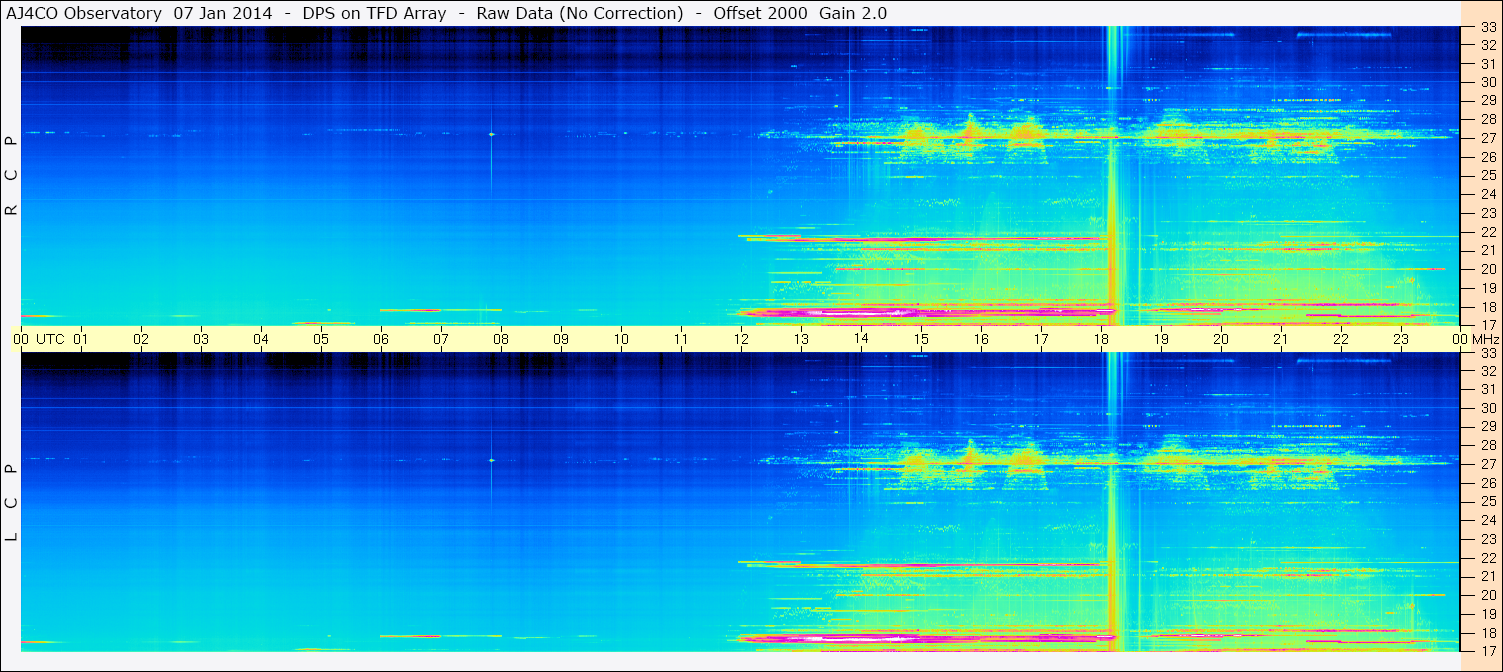This screenshot has height=672, width=1503.
Task: Click the 21 MHz label of RCP panel
Action: tap(1487, 250)
